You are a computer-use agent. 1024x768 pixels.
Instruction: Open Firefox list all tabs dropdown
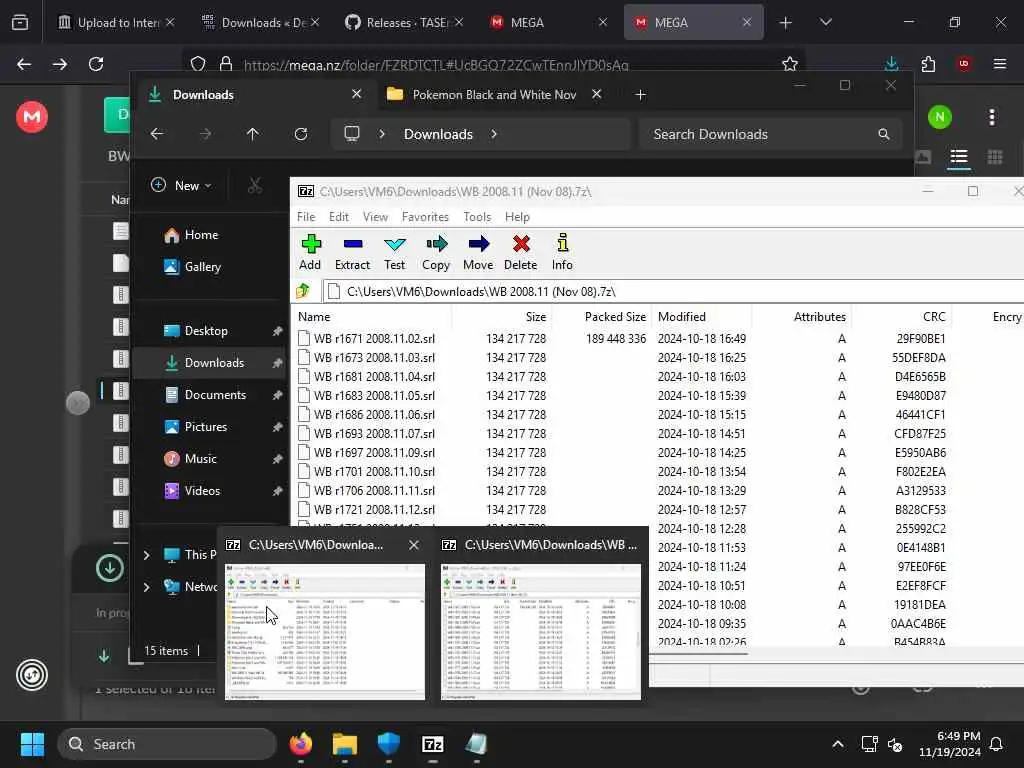(x=826, y=22)
